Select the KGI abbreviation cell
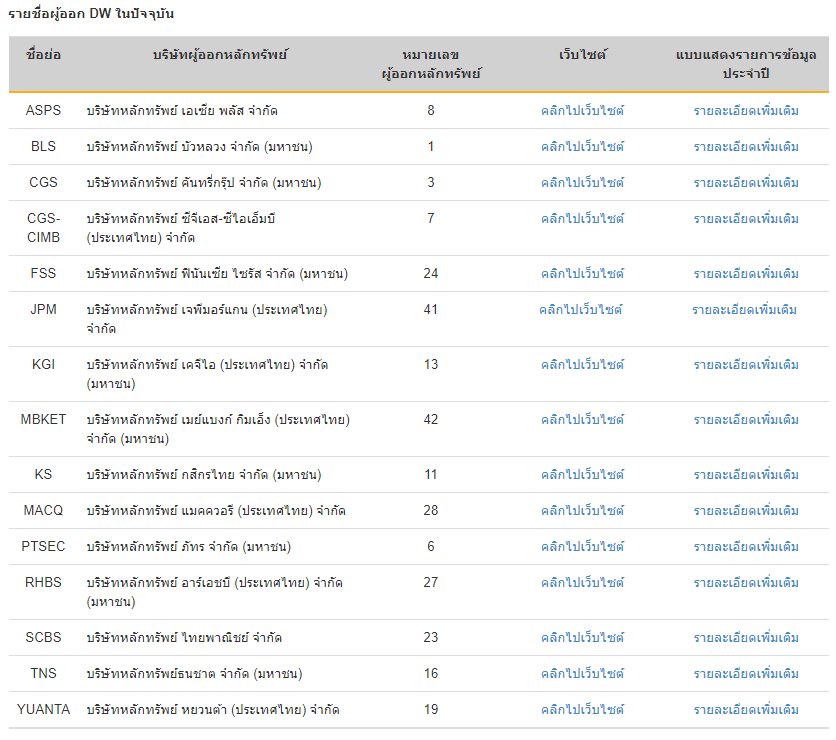 pyautogui.click(x=43, y=364)
